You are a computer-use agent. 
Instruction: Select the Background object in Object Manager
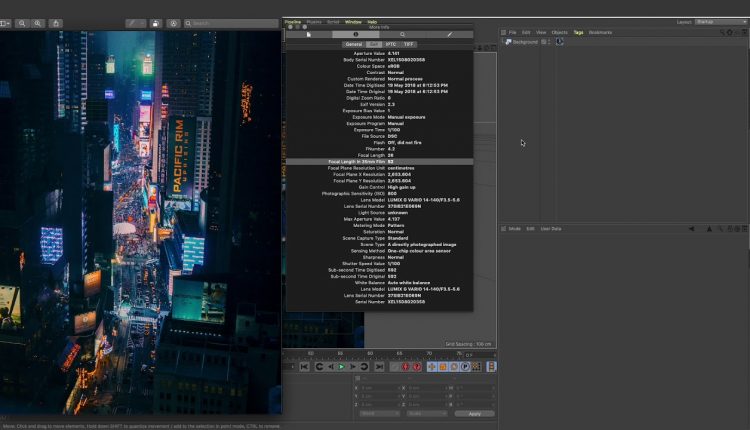tap(525, 42)
